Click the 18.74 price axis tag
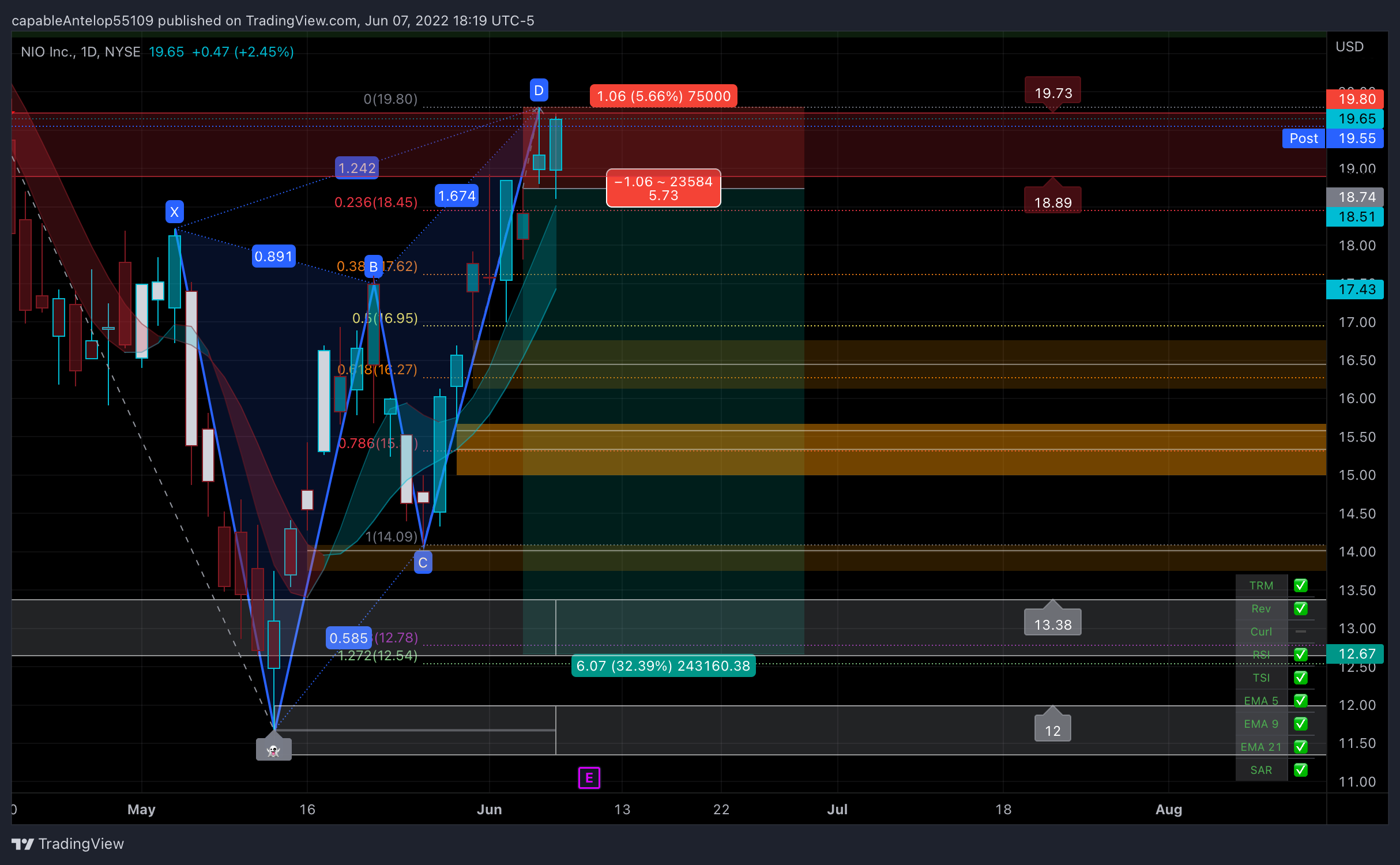Screen dimensions: 1400x865 tap(1355, 197)
